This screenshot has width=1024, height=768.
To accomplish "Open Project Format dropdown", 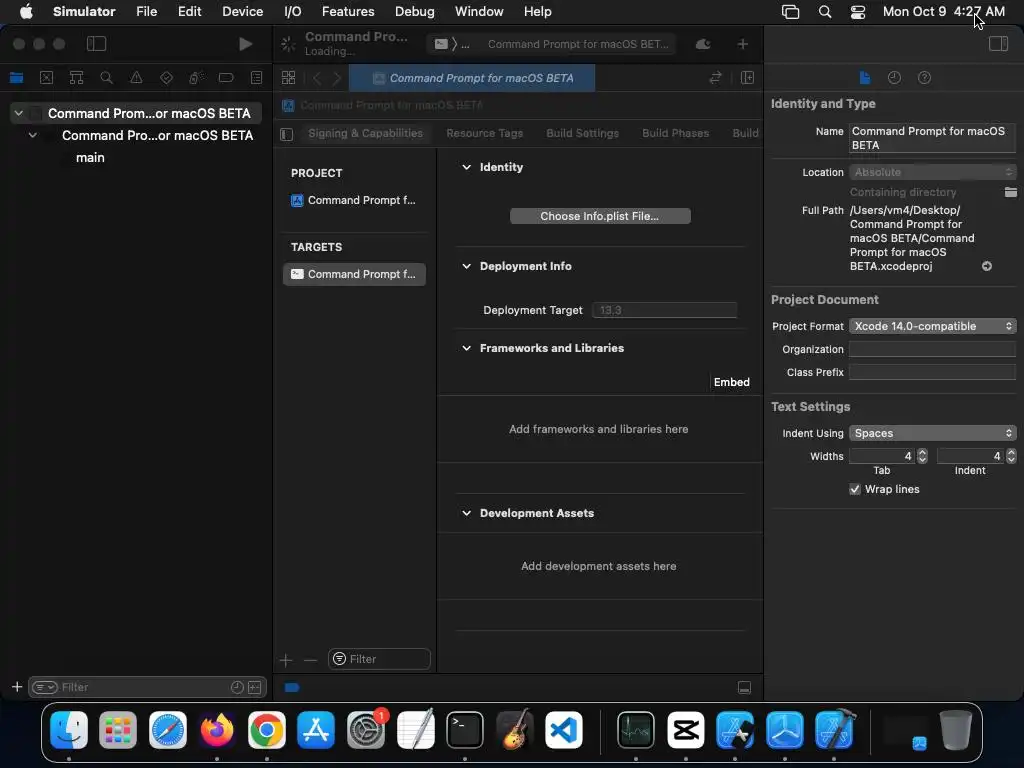I will tap(932, 326).
